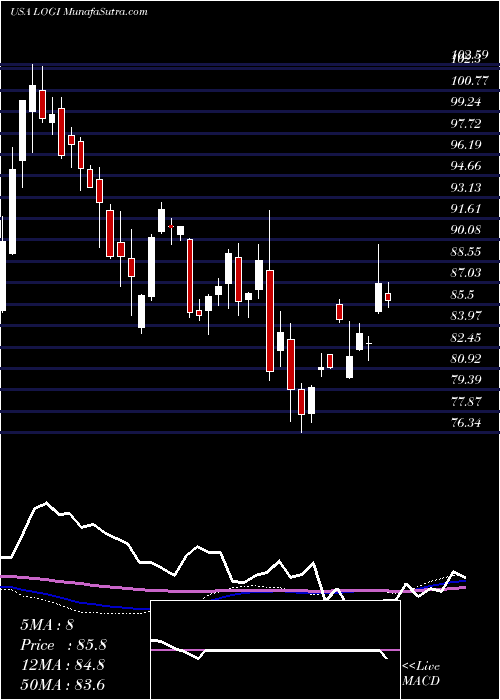Click the 79.39 price axis label

coord(466,380)
